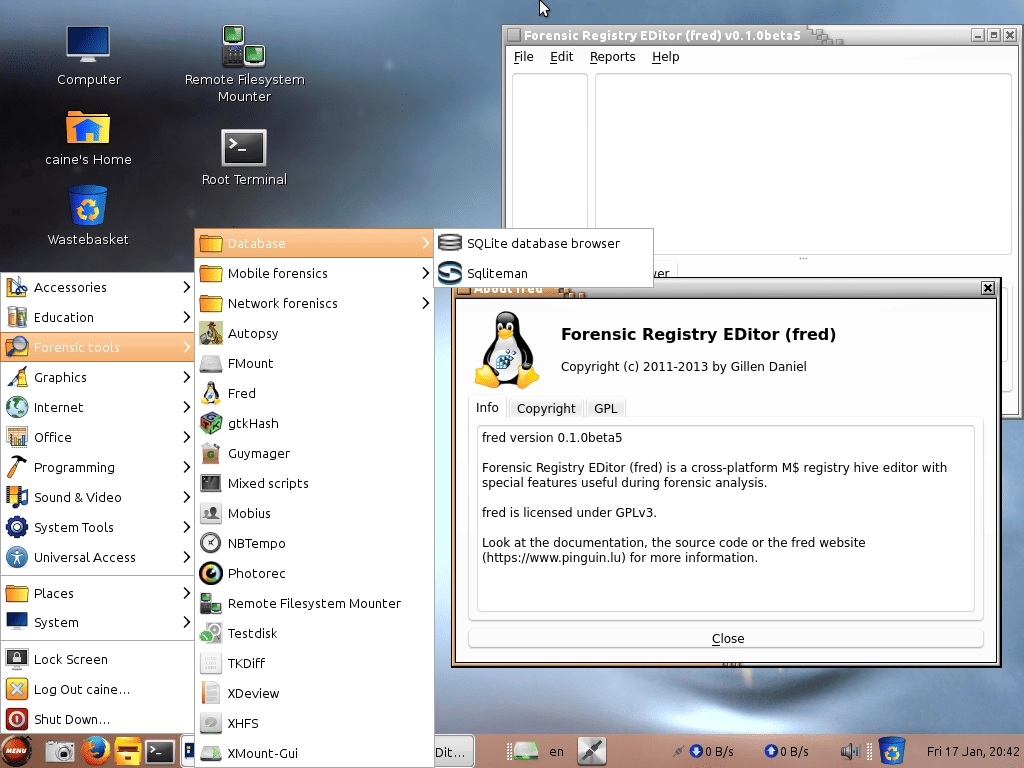1024x768 pixels.
Task: Launch XHFS from the menu
Action: (x=314, y=724)
